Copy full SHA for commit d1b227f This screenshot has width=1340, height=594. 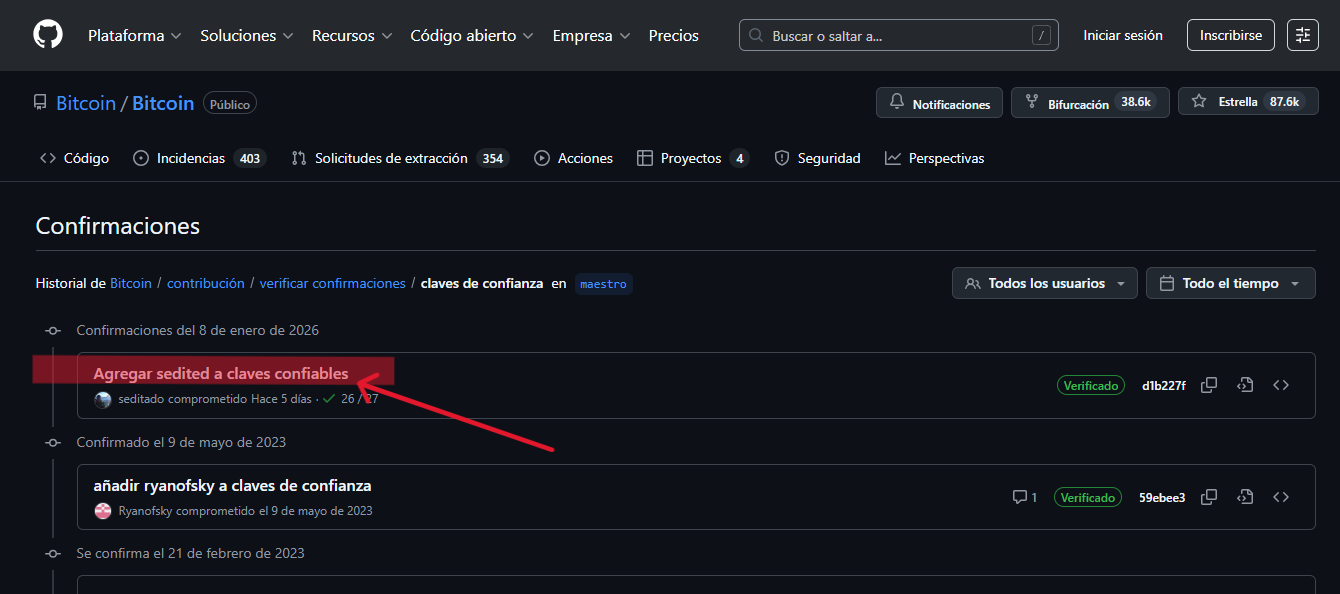[x=1209, y=385]
